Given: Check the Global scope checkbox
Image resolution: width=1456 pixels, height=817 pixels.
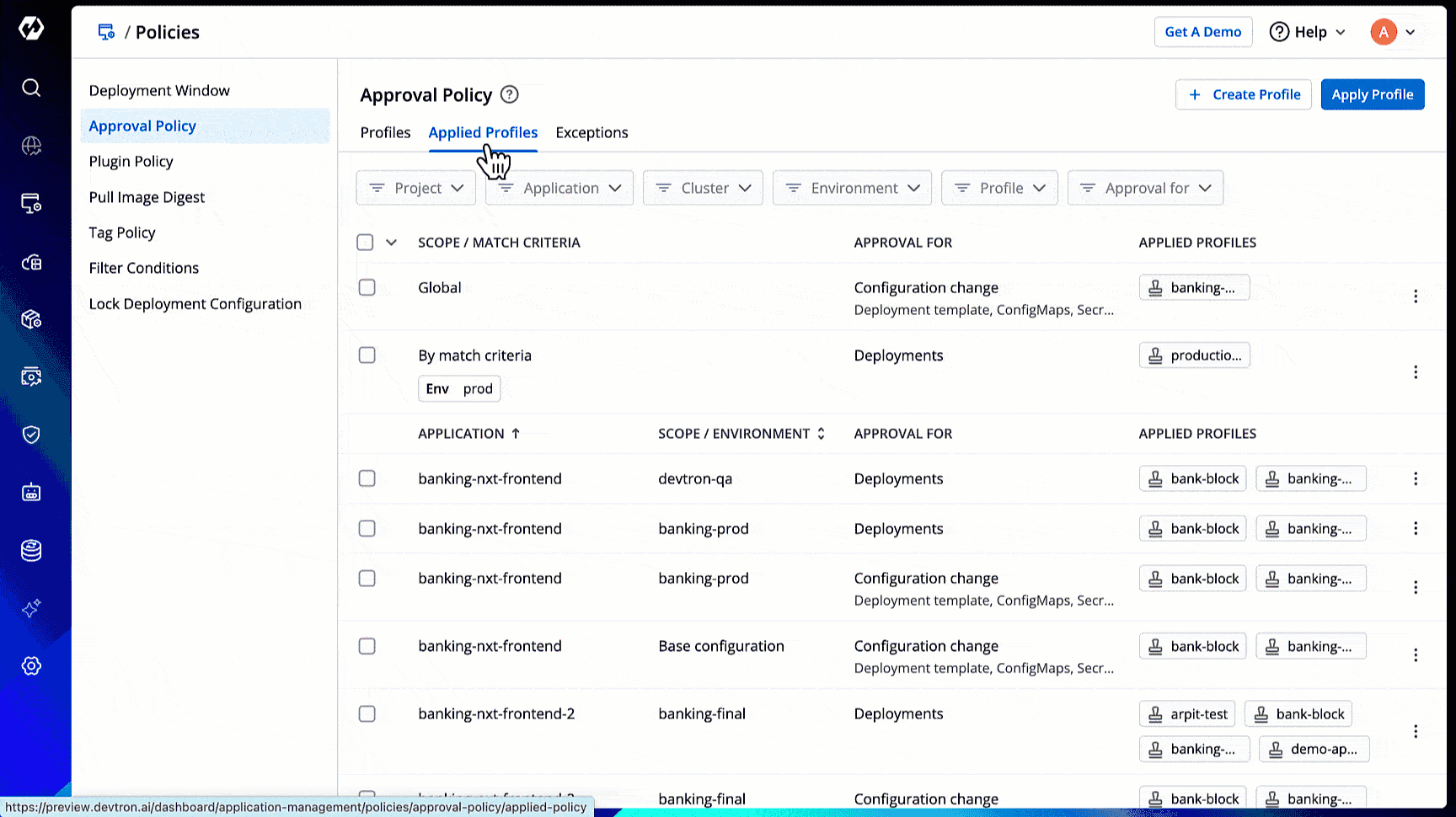Looking at the screenshot, I should 367,287.
